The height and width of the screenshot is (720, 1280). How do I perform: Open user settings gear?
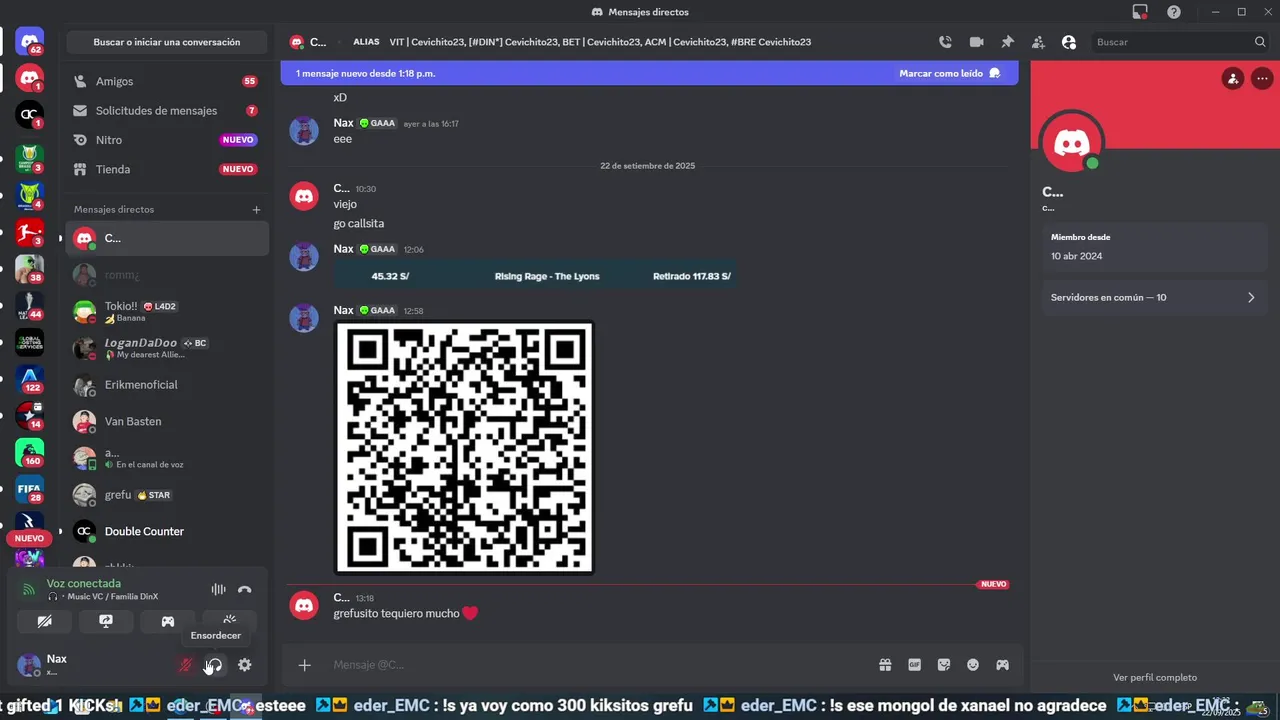pos(244,665)
